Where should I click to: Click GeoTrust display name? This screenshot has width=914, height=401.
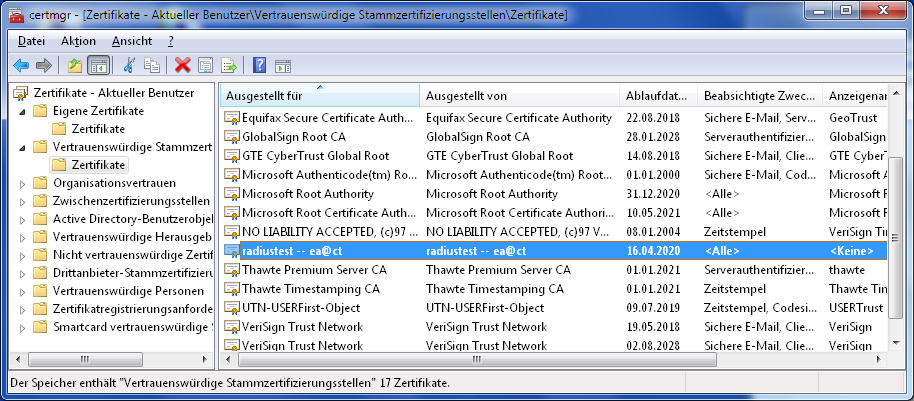(853, 118)
